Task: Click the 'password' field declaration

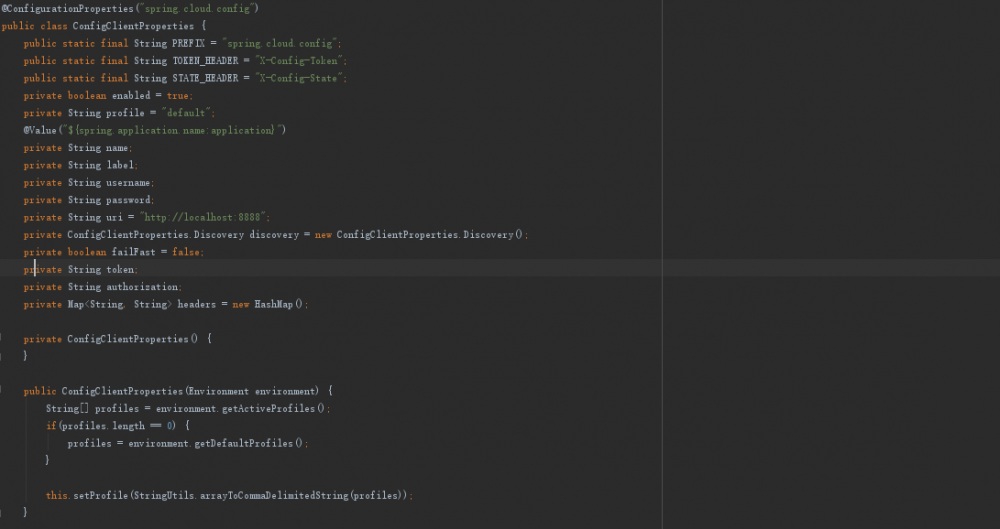Action: click(x=89, y=200)
